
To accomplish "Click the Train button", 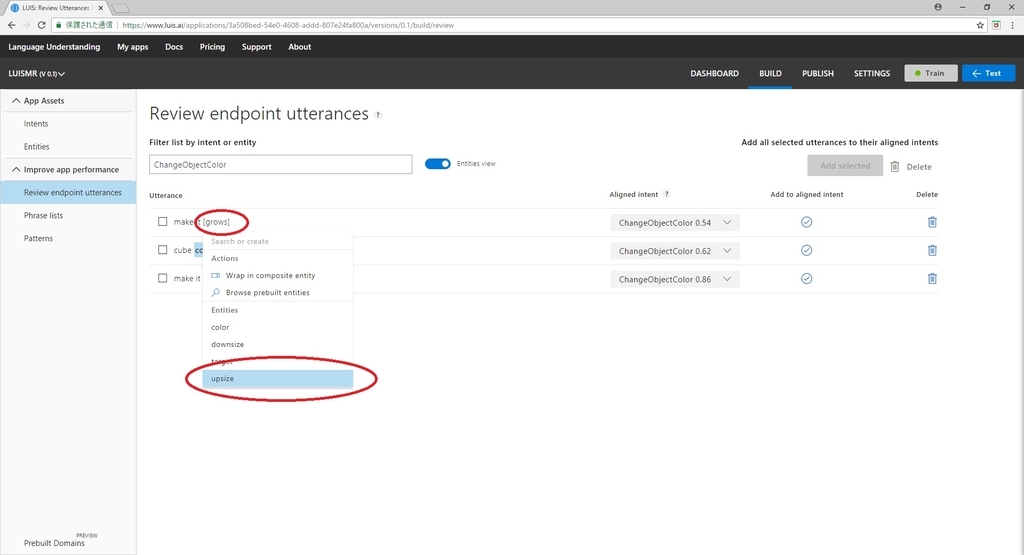I will (931, 73).
